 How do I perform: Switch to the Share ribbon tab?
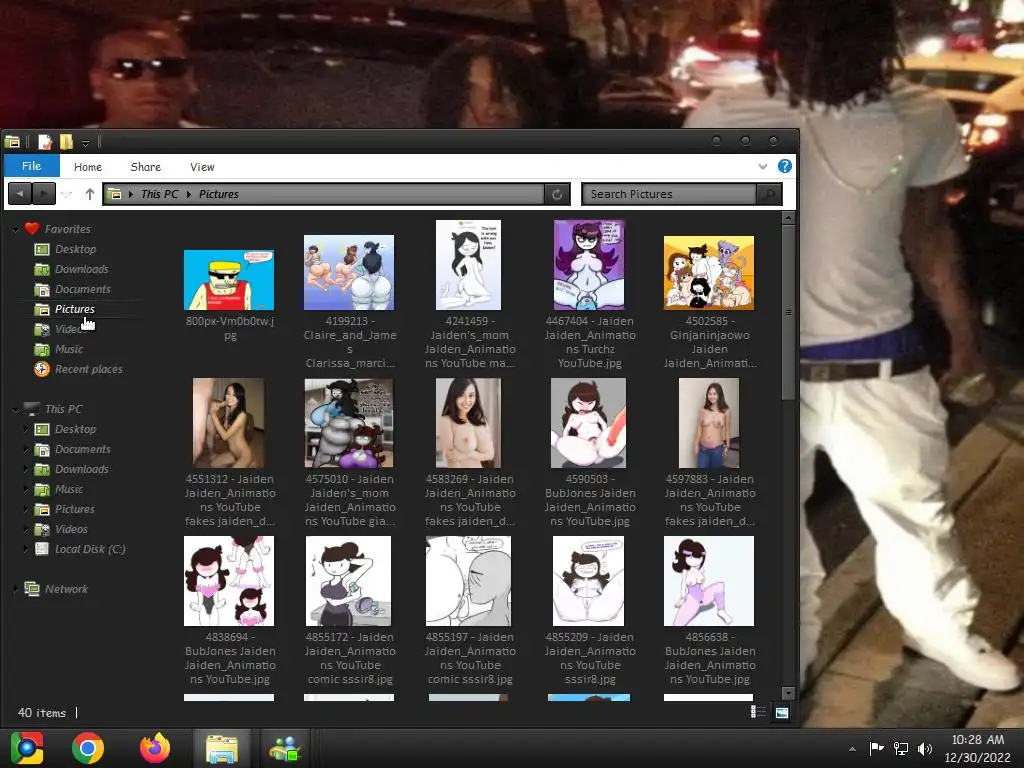[x=146, y=167]
